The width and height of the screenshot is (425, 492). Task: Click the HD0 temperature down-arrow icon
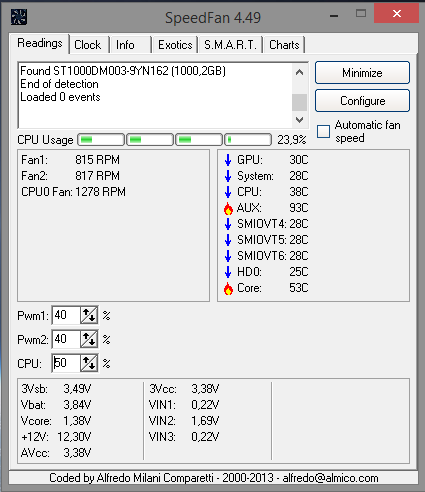[x=228, y=272]
